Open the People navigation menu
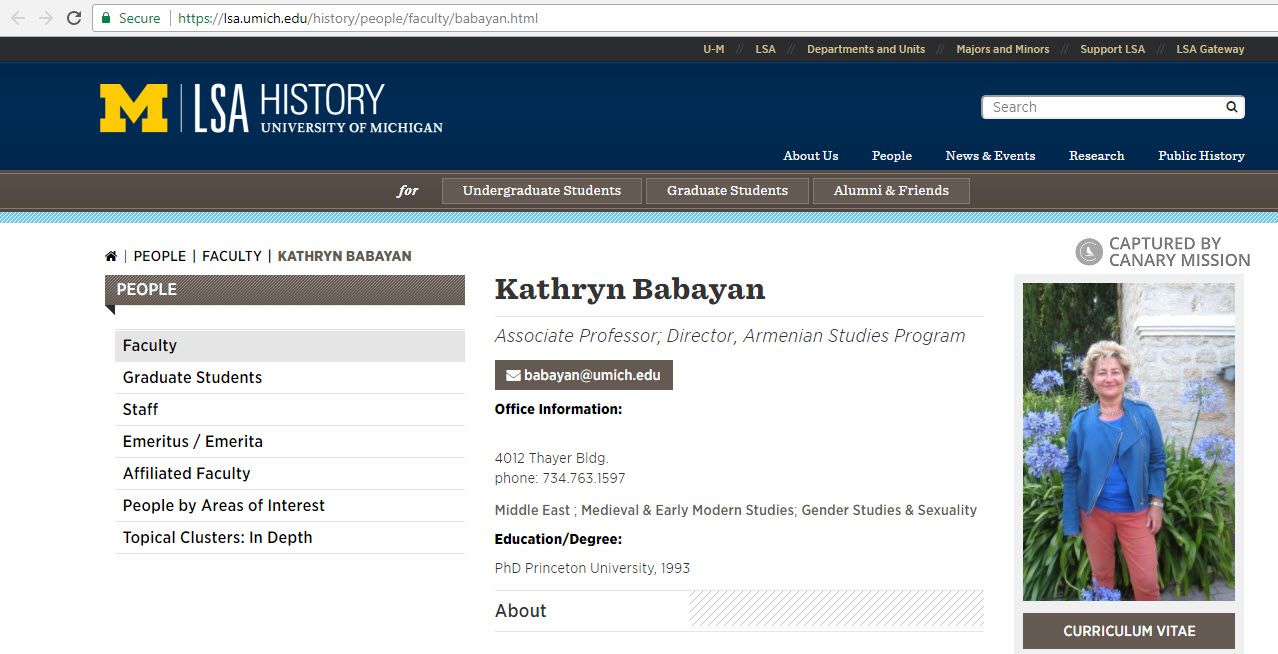 (891, 156)
